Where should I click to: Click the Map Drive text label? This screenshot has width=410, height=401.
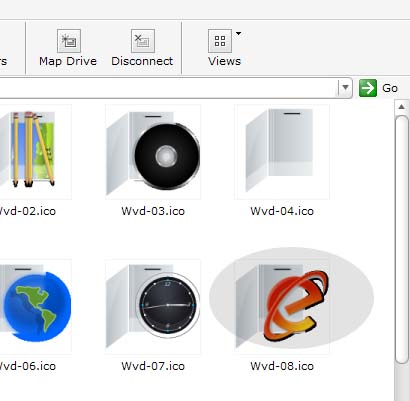[68, 61]
